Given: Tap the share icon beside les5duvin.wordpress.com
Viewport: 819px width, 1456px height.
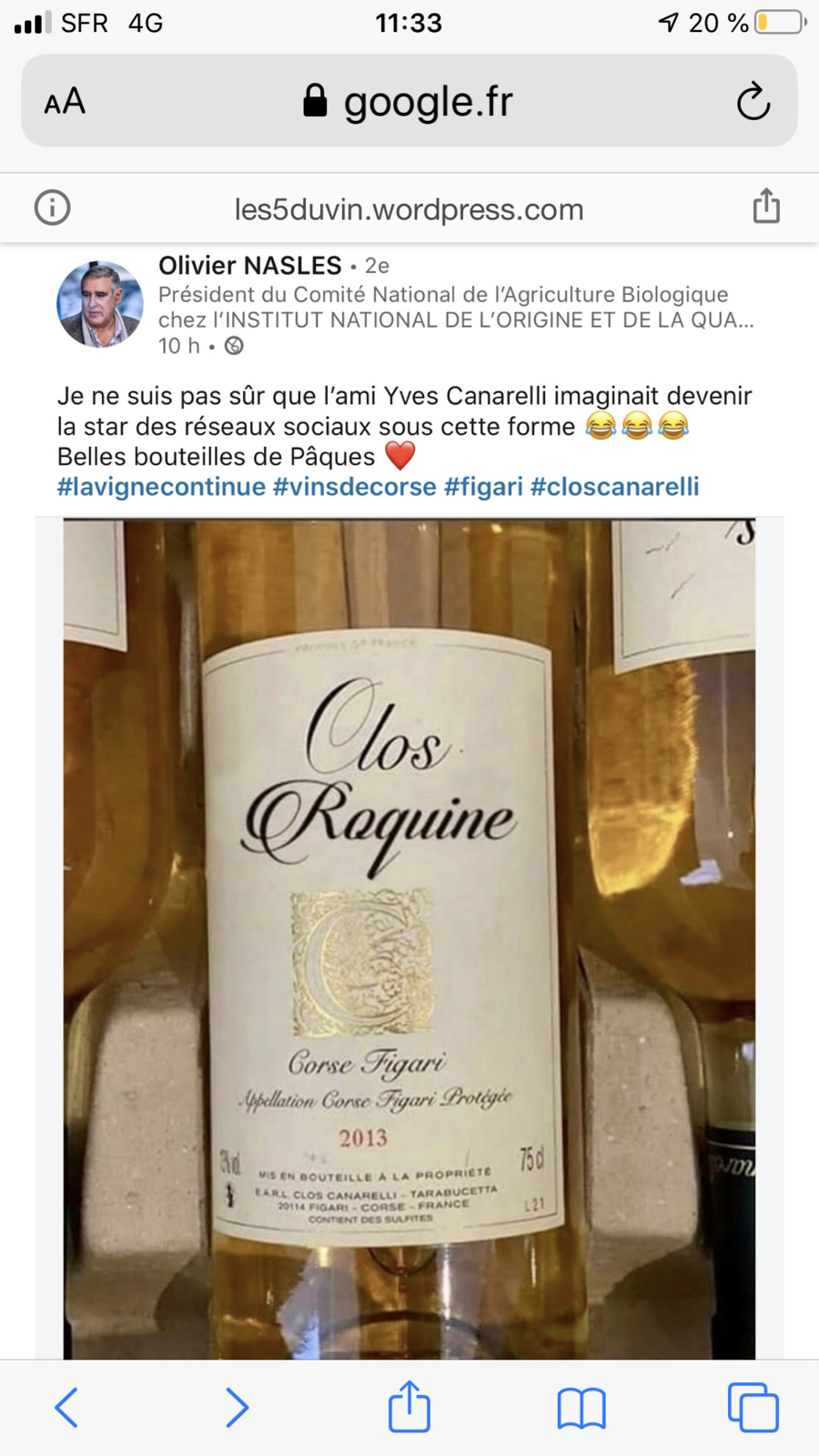Looking at the screenshot, I should click(x=766, y=206).
